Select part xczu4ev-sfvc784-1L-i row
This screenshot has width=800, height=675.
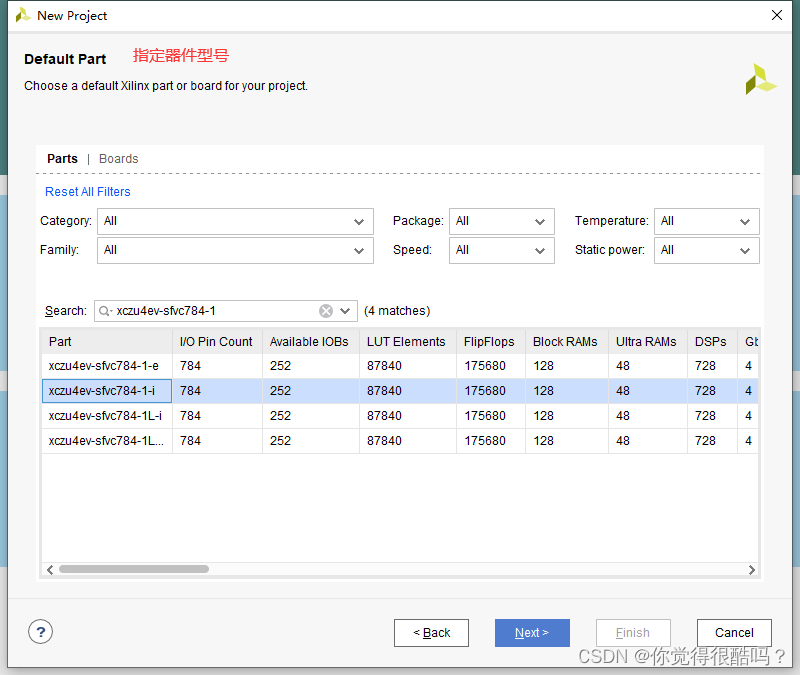[399, 416]
